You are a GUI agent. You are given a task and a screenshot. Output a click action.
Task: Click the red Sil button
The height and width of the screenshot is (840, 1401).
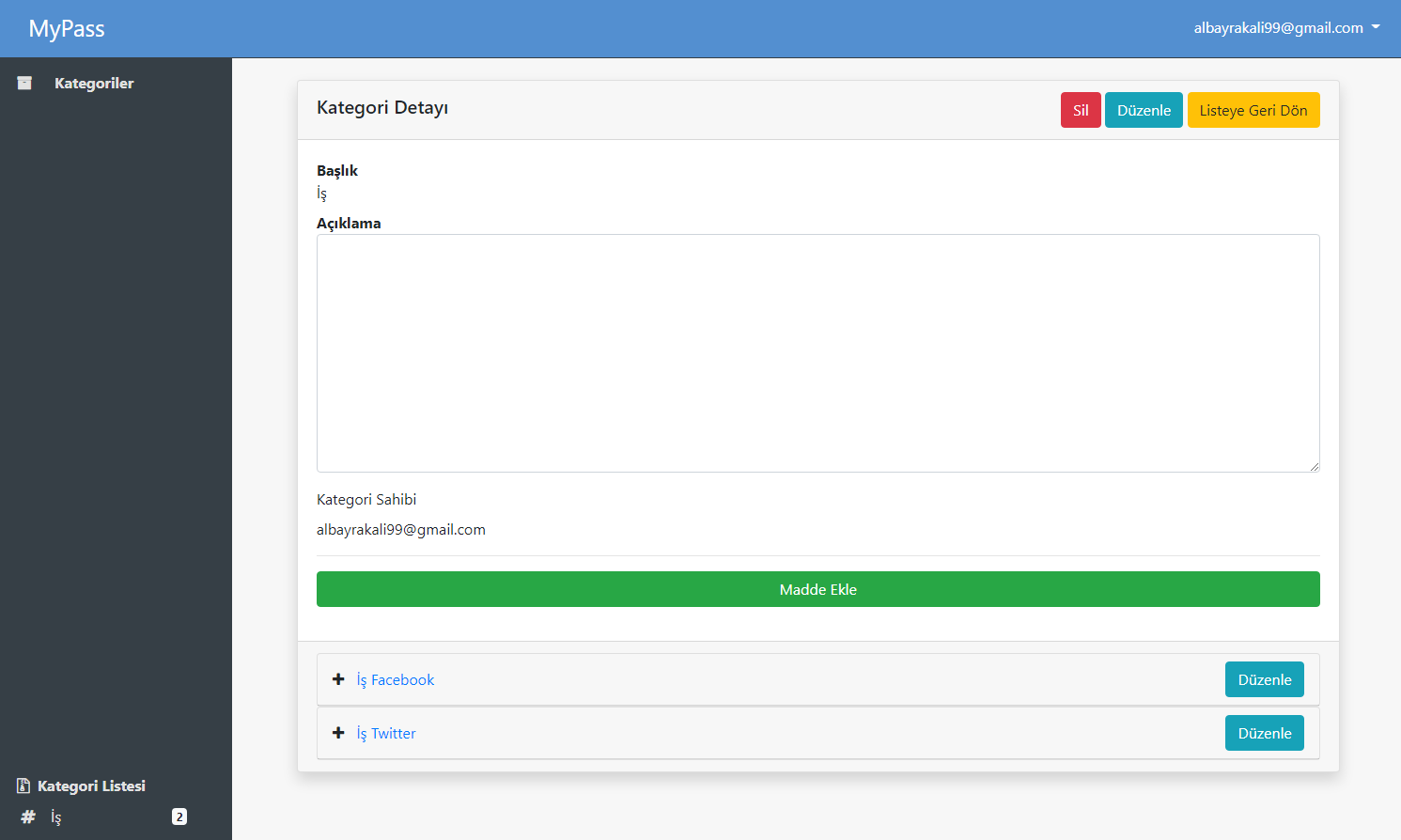click(1080, 110)
